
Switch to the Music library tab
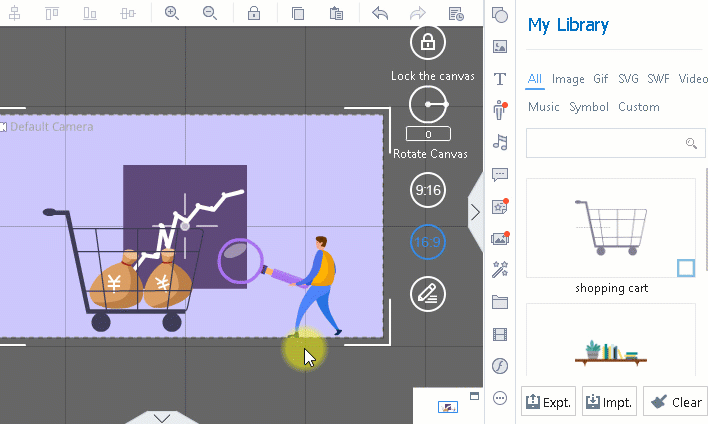[x=544, y=107]
